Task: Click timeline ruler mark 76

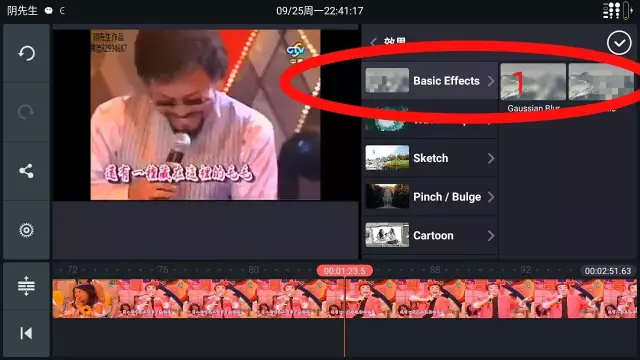Action: [163, 270]
